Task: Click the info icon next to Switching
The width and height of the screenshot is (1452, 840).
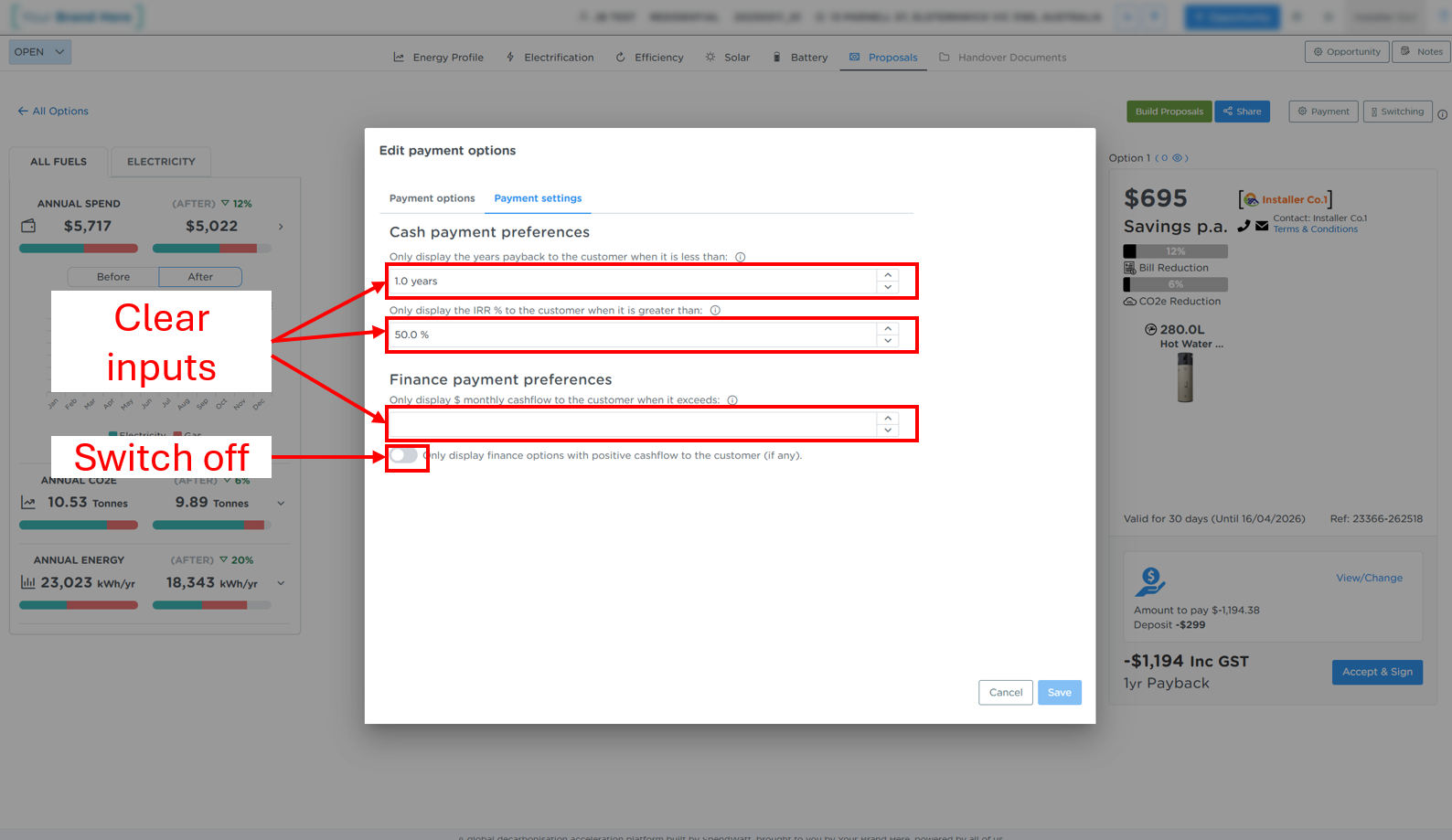Action: pos(1442,114)
